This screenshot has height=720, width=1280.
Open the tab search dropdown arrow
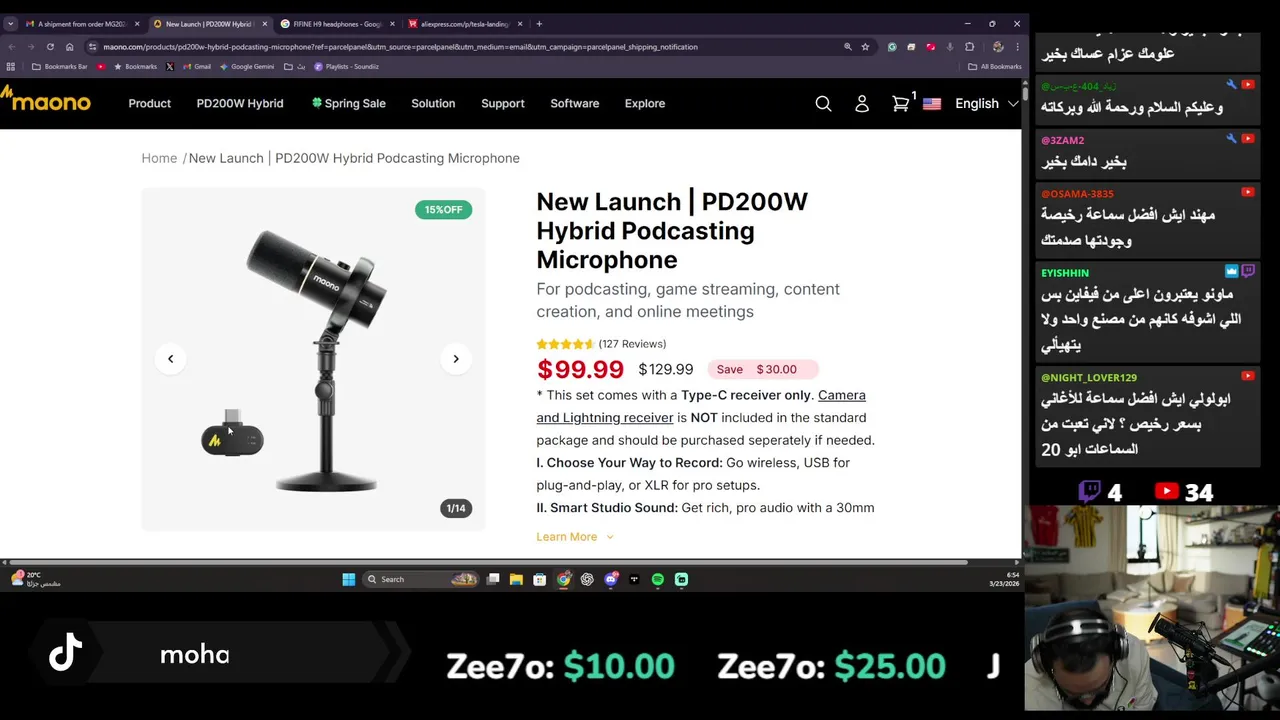10,24
